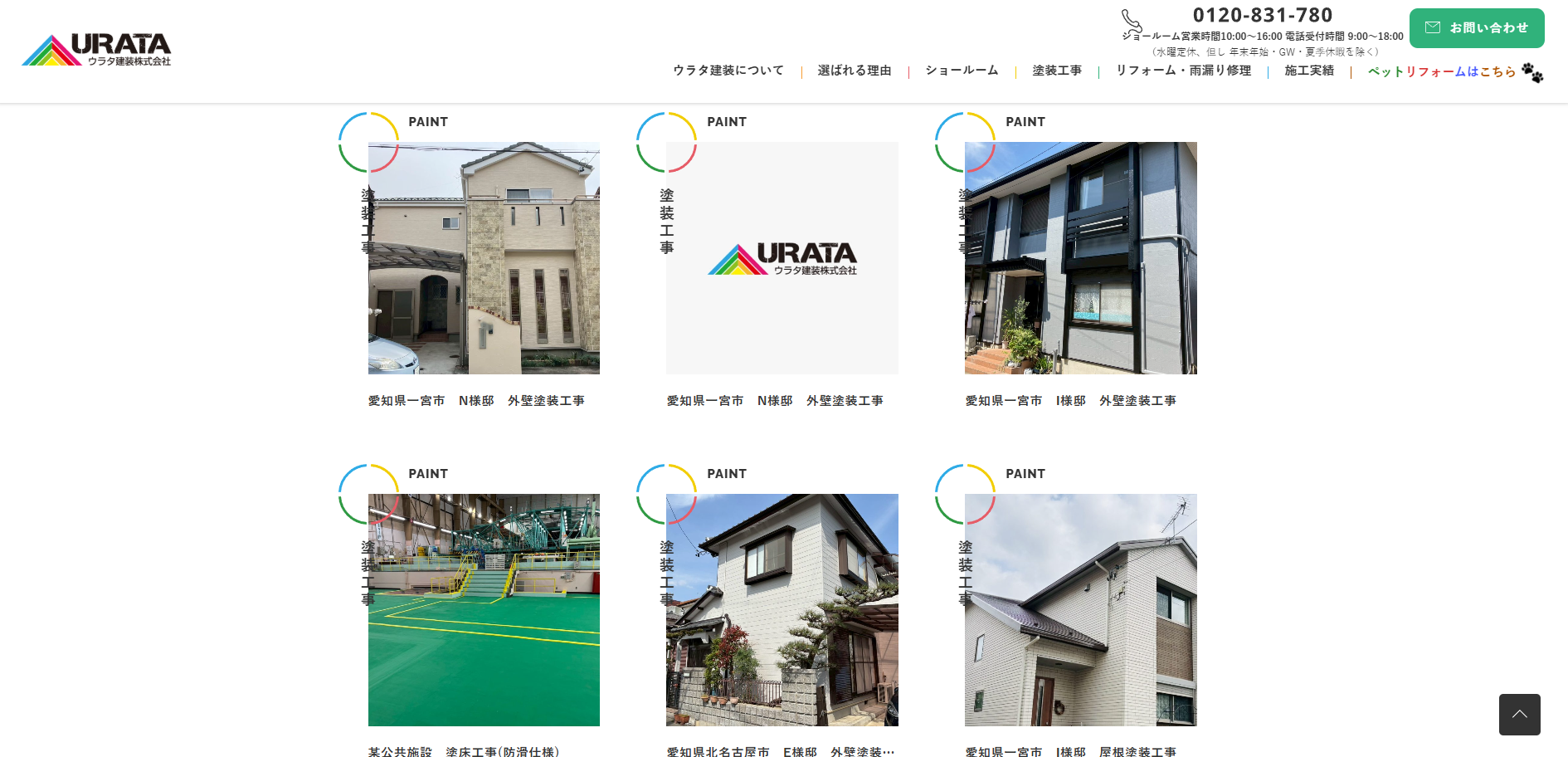Open お問い合わせ contact button
Screen dimensions: 1568x757
1477,28
